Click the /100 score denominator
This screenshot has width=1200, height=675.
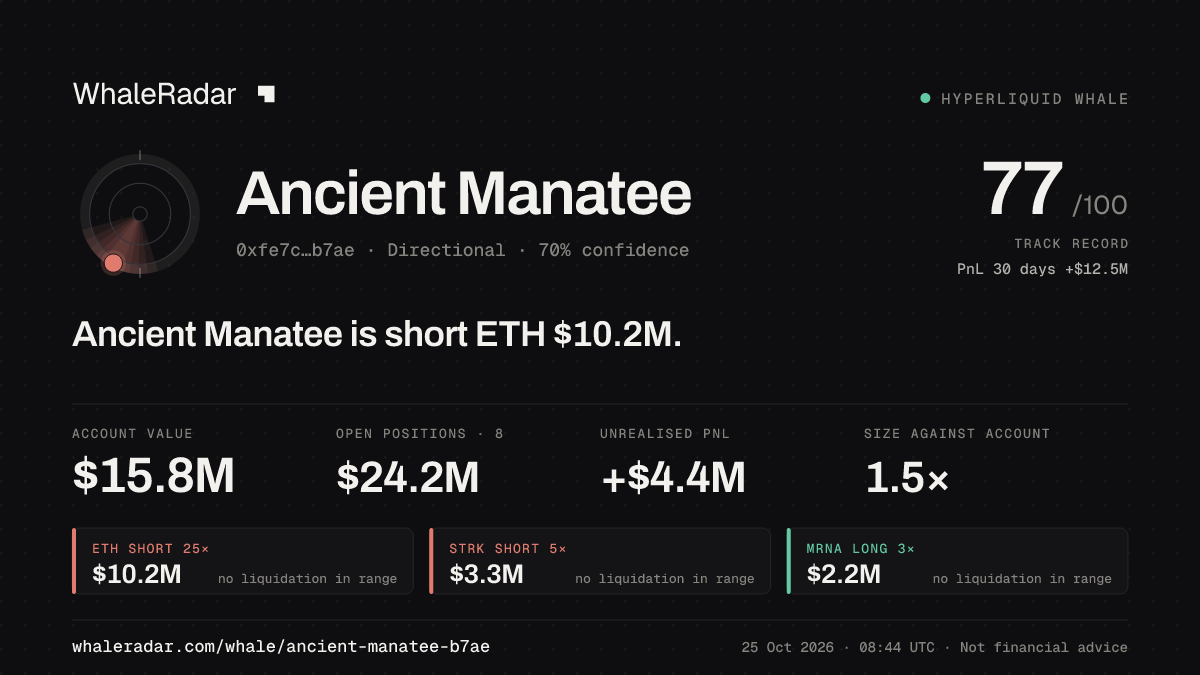point(1100,206)
